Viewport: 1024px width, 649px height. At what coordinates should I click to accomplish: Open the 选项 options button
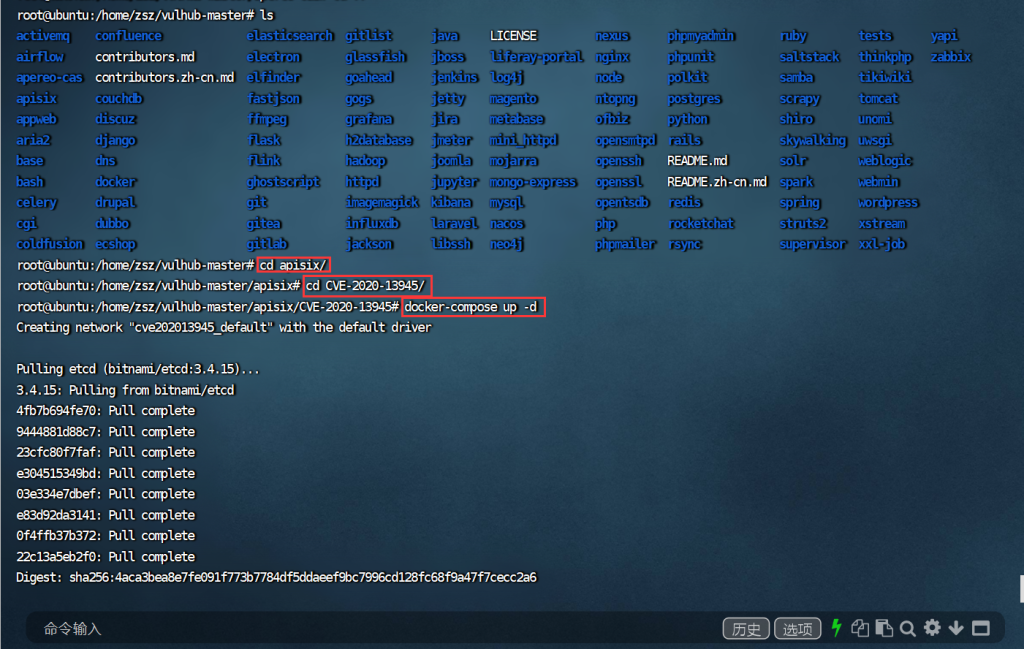[797, 629]
